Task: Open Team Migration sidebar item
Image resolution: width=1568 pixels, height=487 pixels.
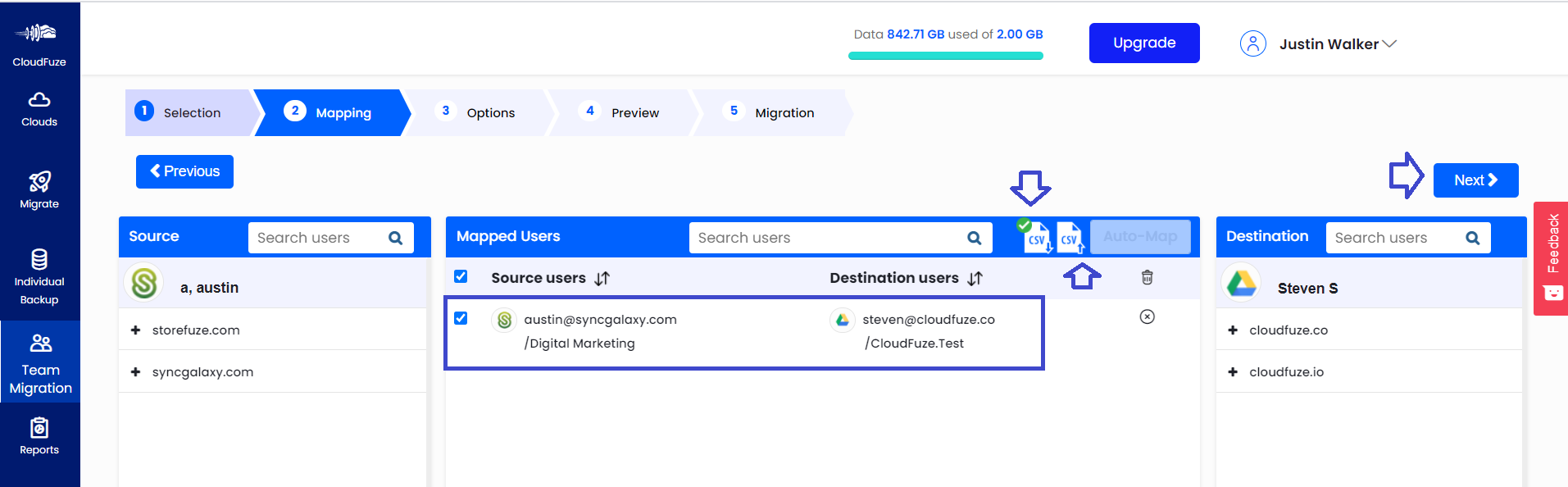Action: [x=40, y=363]
